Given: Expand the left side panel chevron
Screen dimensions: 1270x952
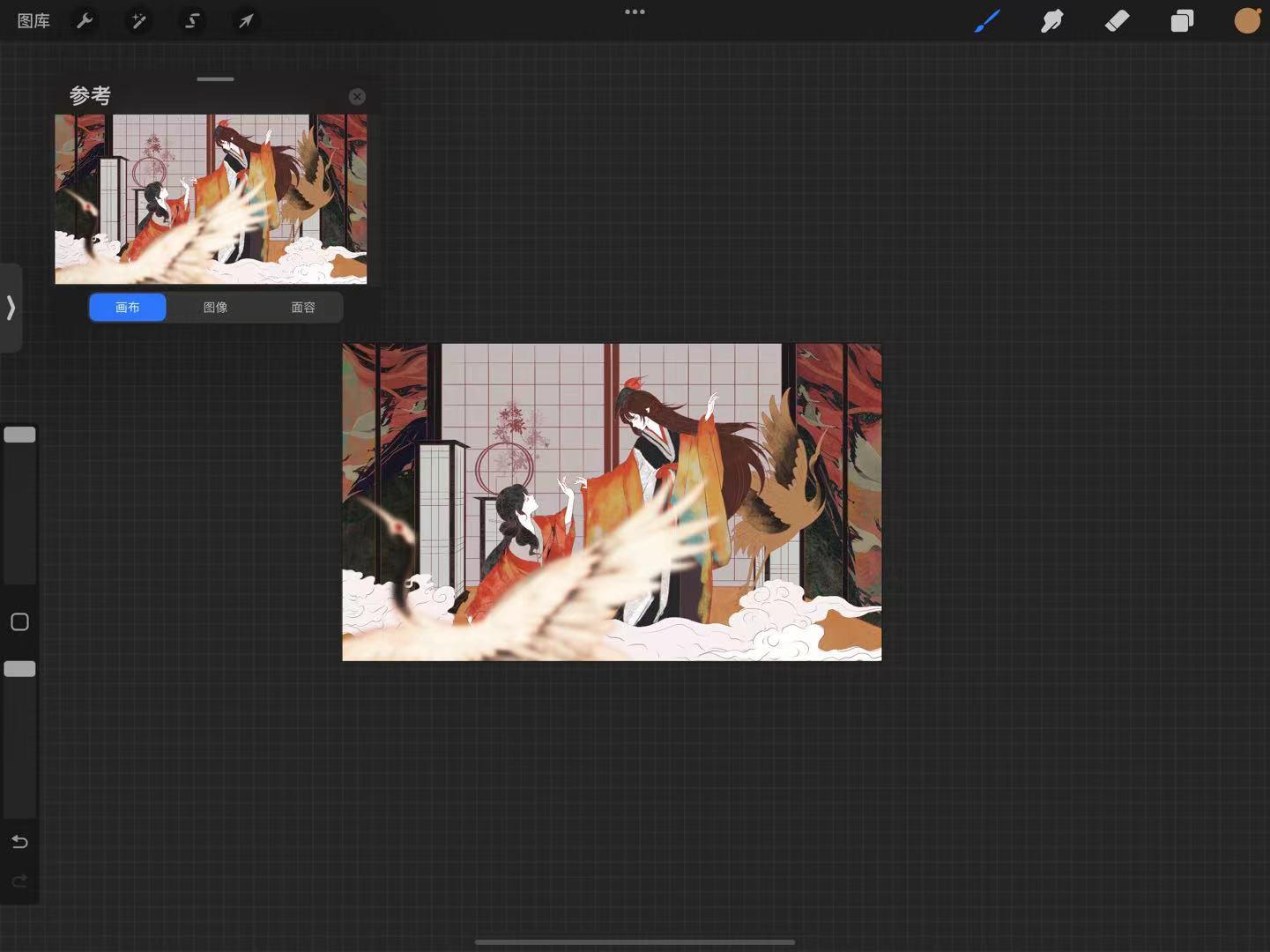Looking at the screenshot, I should coord(11,308).
